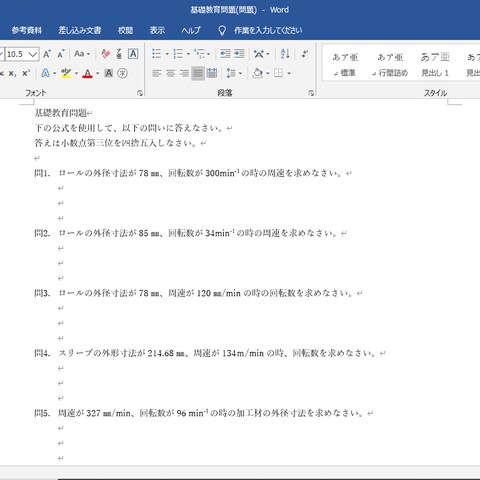480x480 pixels.
Task: Apply superscript formatting
Action: coord(26,73)
